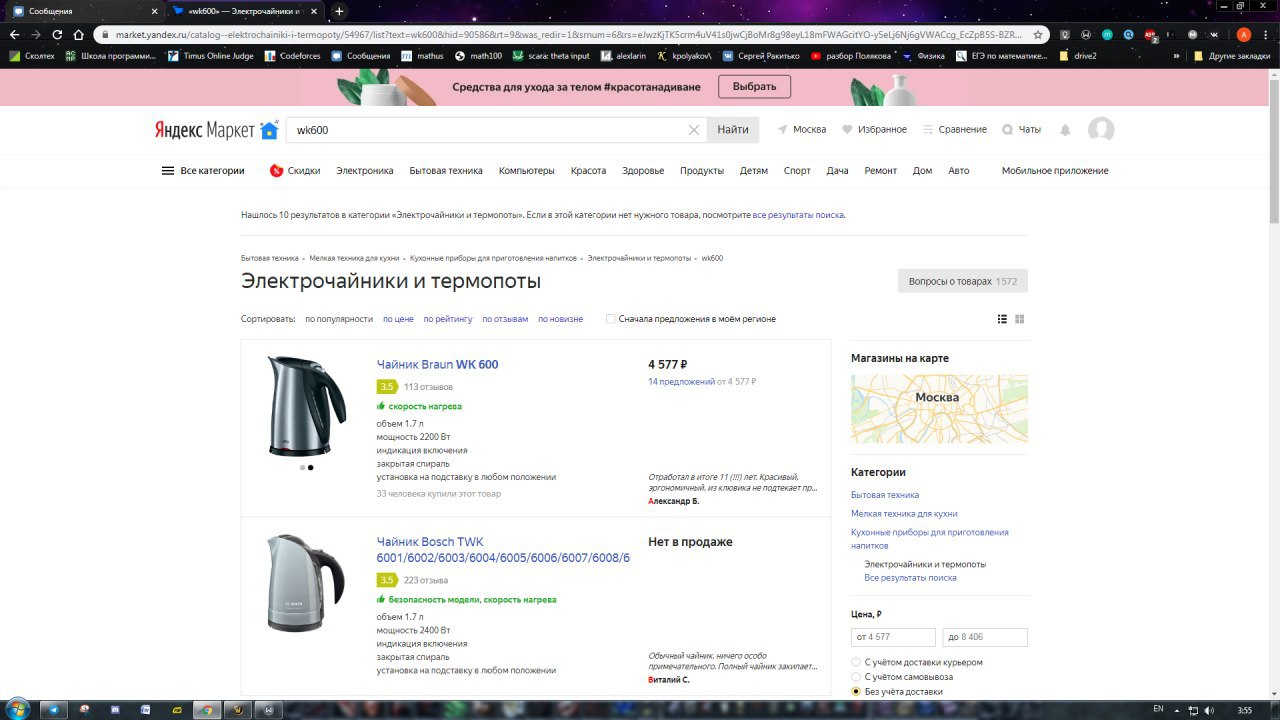Open Электроника category
1280x720 pixels.
pyautogui.click(x=365, y=171)
